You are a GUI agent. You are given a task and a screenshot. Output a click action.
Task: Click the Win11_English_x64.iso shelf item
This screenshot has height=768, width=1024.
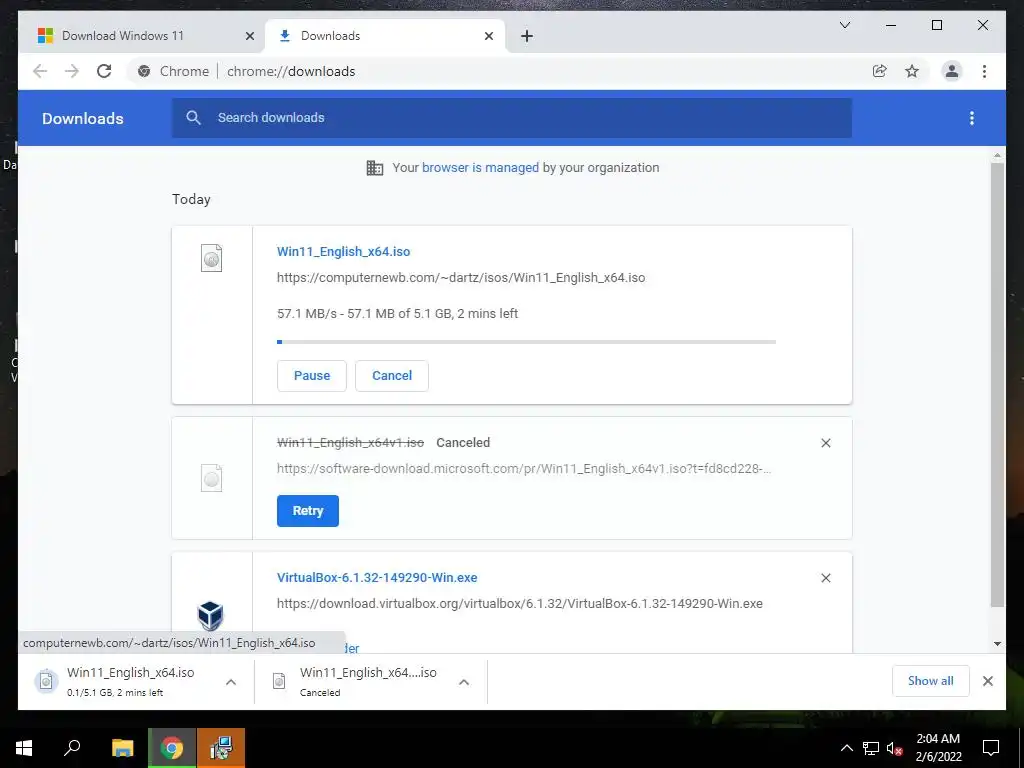pyautogui.click(x=131, y=681)
